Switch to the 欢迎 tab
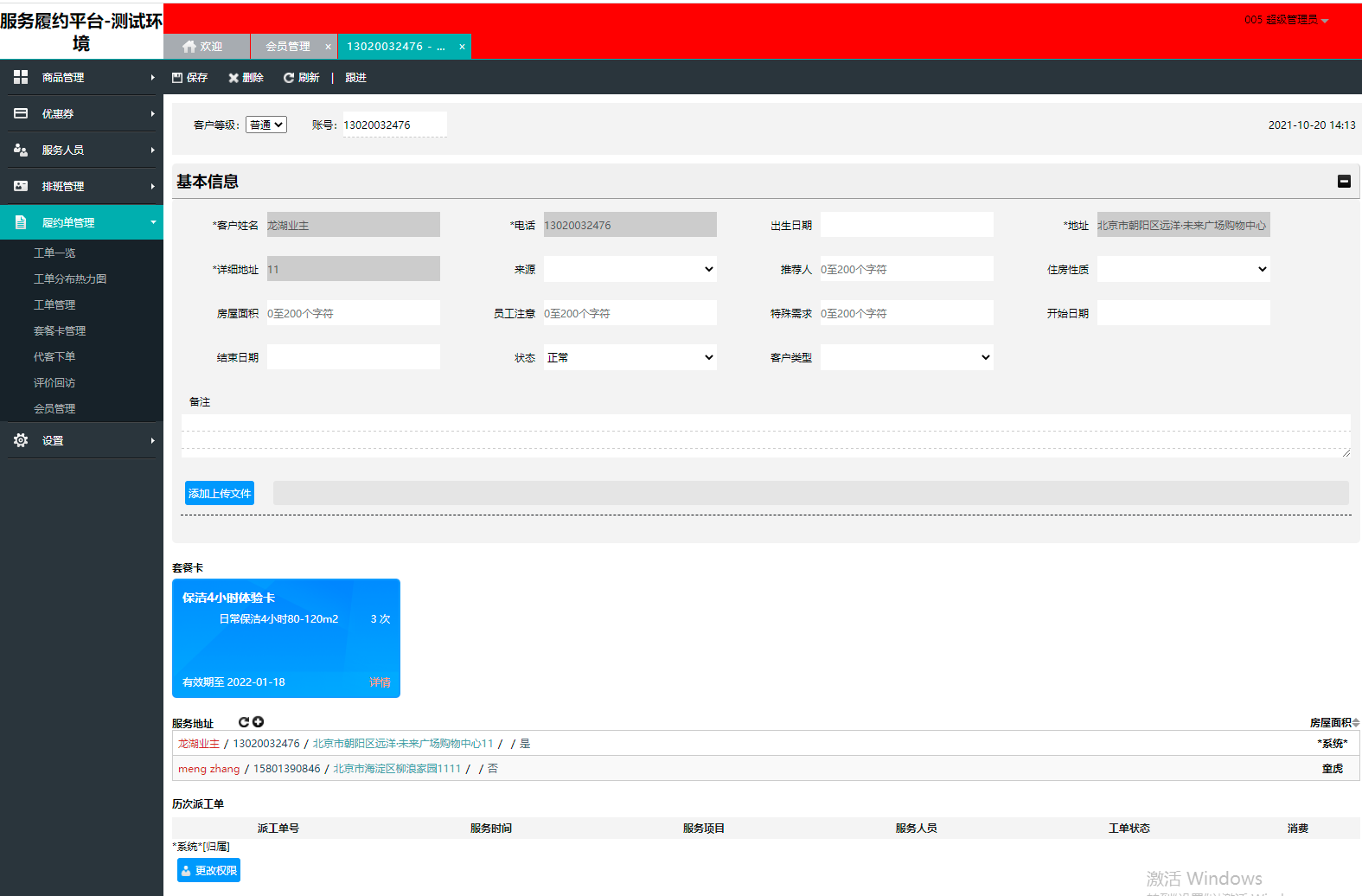Image resolution: width=1362 pixels, height=896 pixels. pos(207,47)
